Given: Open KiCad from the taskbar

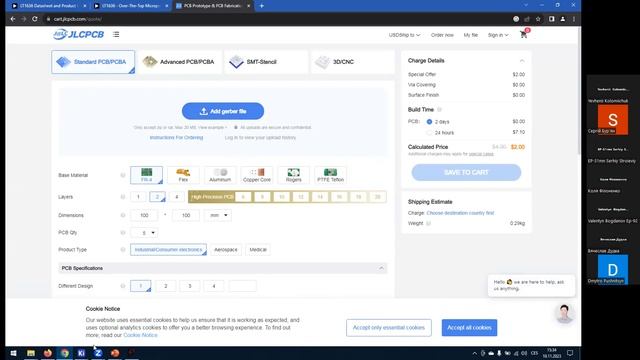Looking at the screenshot, I should point(81,353).
